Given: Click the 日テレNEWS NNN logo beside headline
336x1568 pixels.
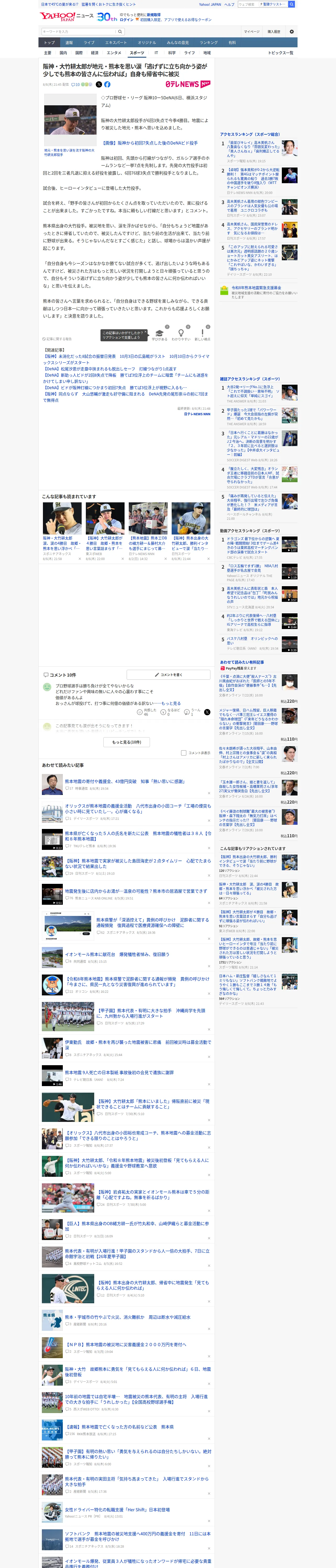Looking at the screenshot, I should pyautogui.click(x=188, y=84).
